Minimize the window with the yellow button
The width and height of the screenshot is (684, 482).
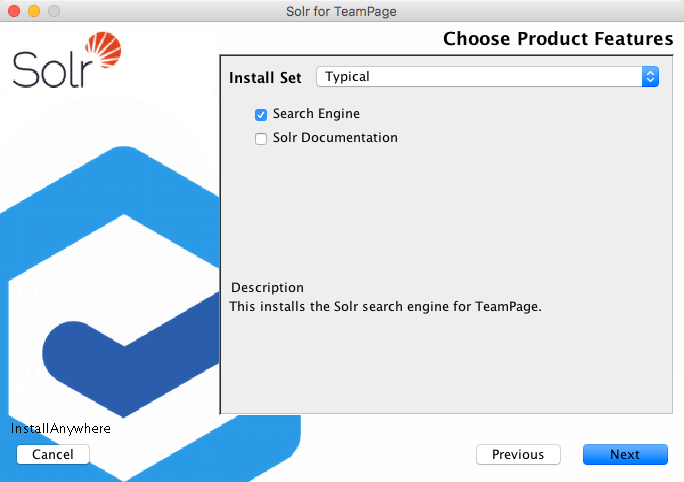pos(34,11)
